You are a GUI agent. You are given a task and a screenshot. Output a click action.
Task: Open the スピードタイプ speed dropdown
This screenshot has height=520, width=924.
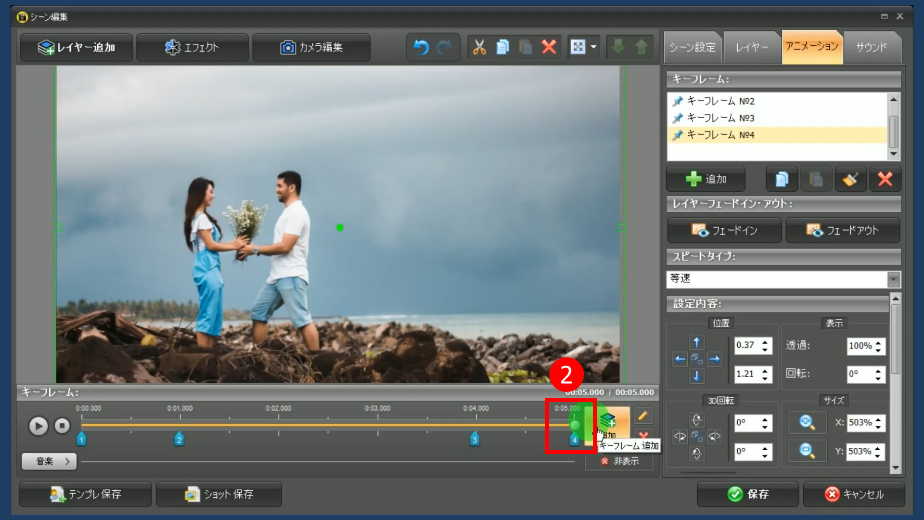(893, 279)
